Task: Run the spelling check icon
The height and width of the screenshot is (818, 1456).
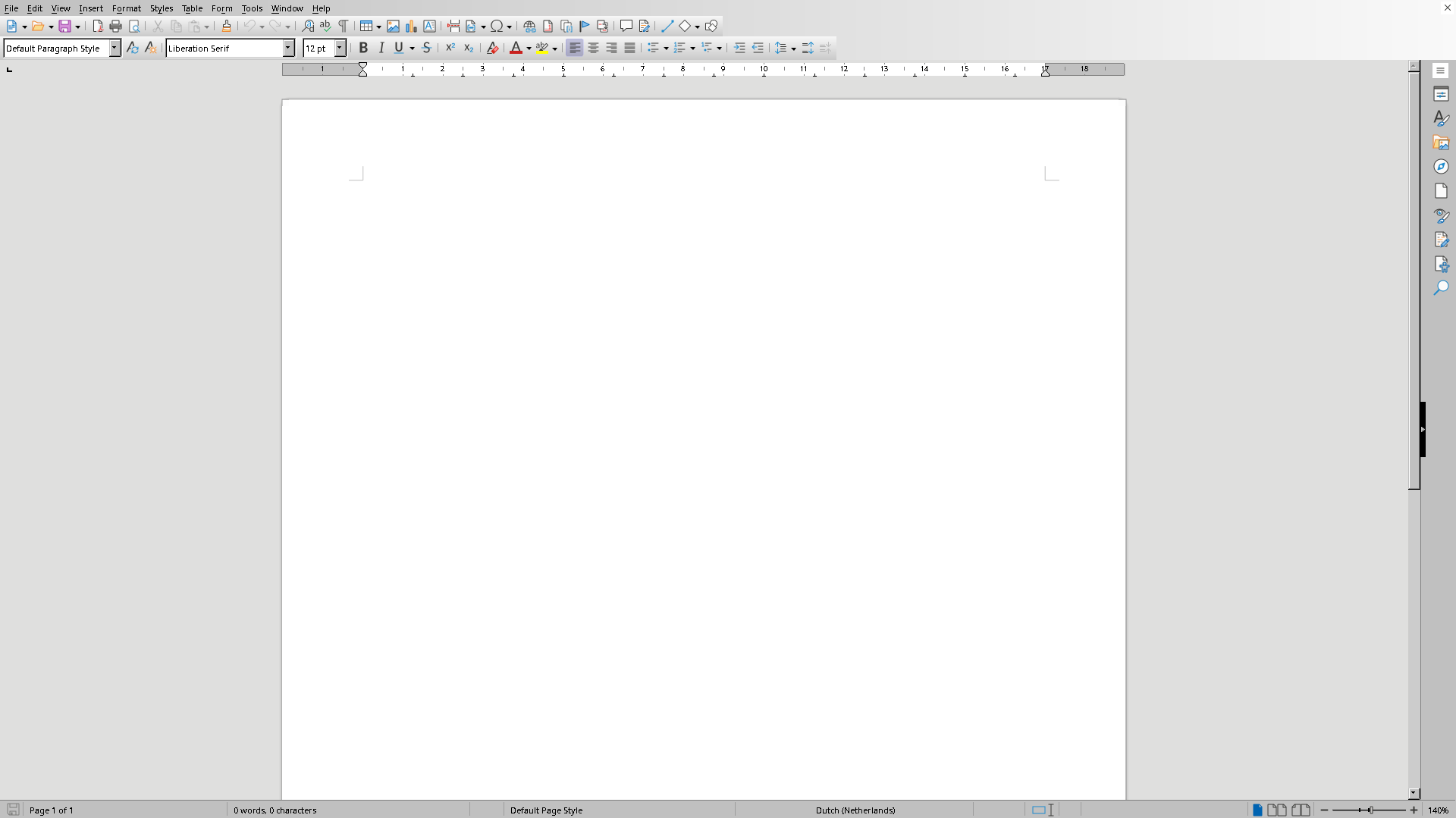Action: pyautogui.click(x=325, y=27)
